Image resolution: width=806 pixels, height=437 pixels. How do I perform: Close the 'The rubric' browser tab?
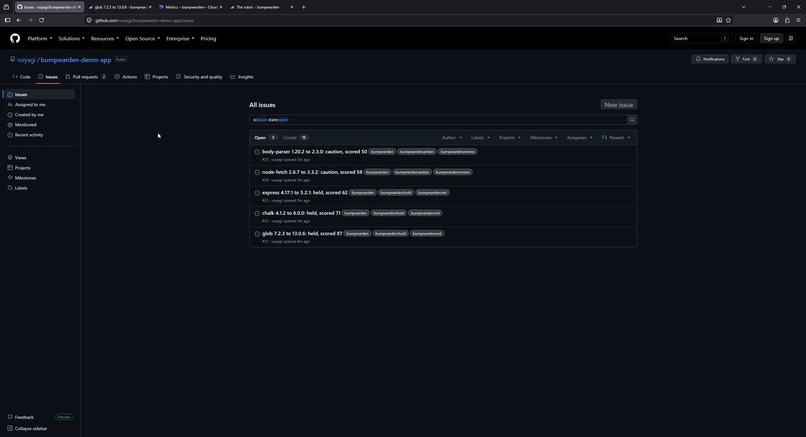click(x=292, y=7)
